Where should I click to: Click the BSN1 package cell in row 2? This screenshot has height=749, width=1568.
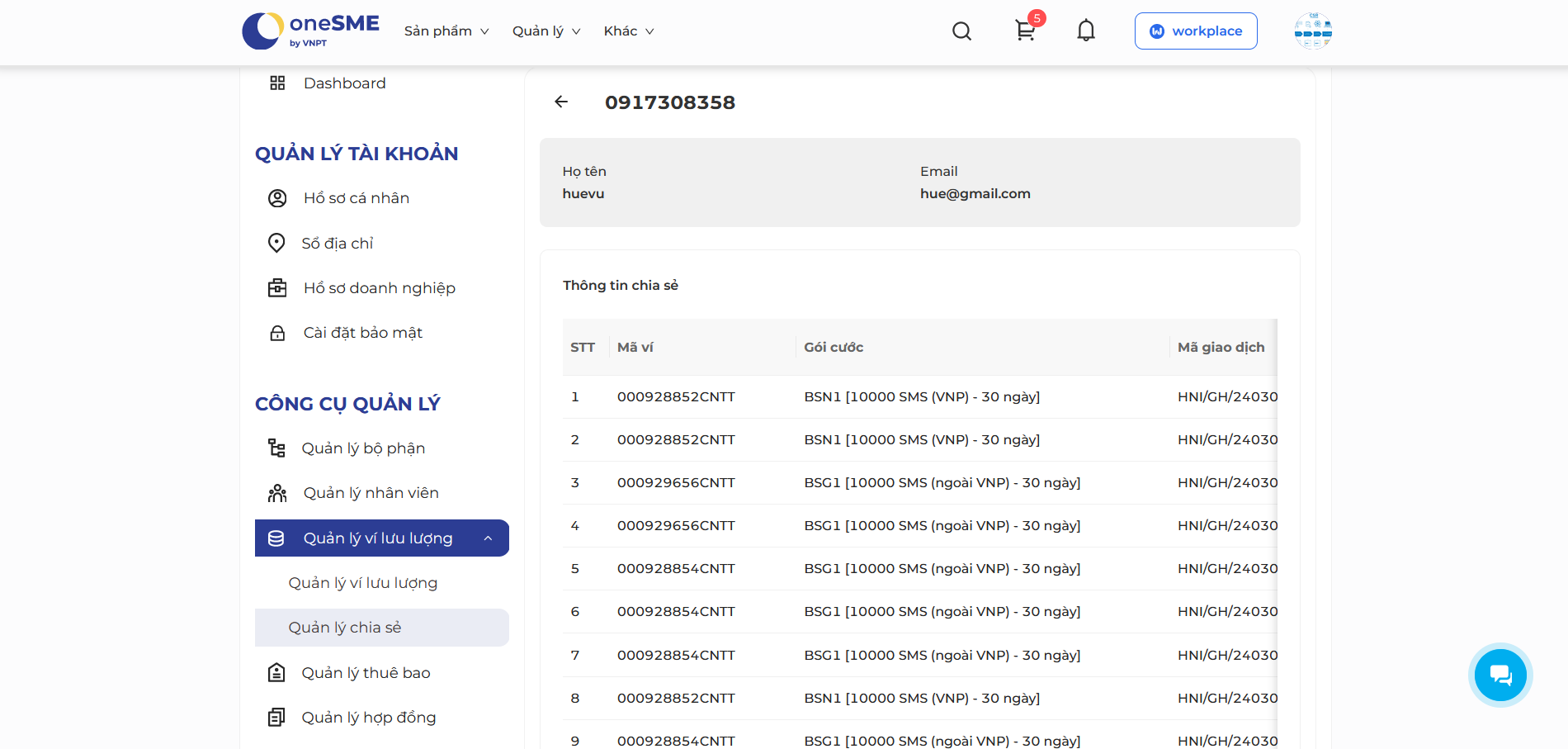click(922, 440)
